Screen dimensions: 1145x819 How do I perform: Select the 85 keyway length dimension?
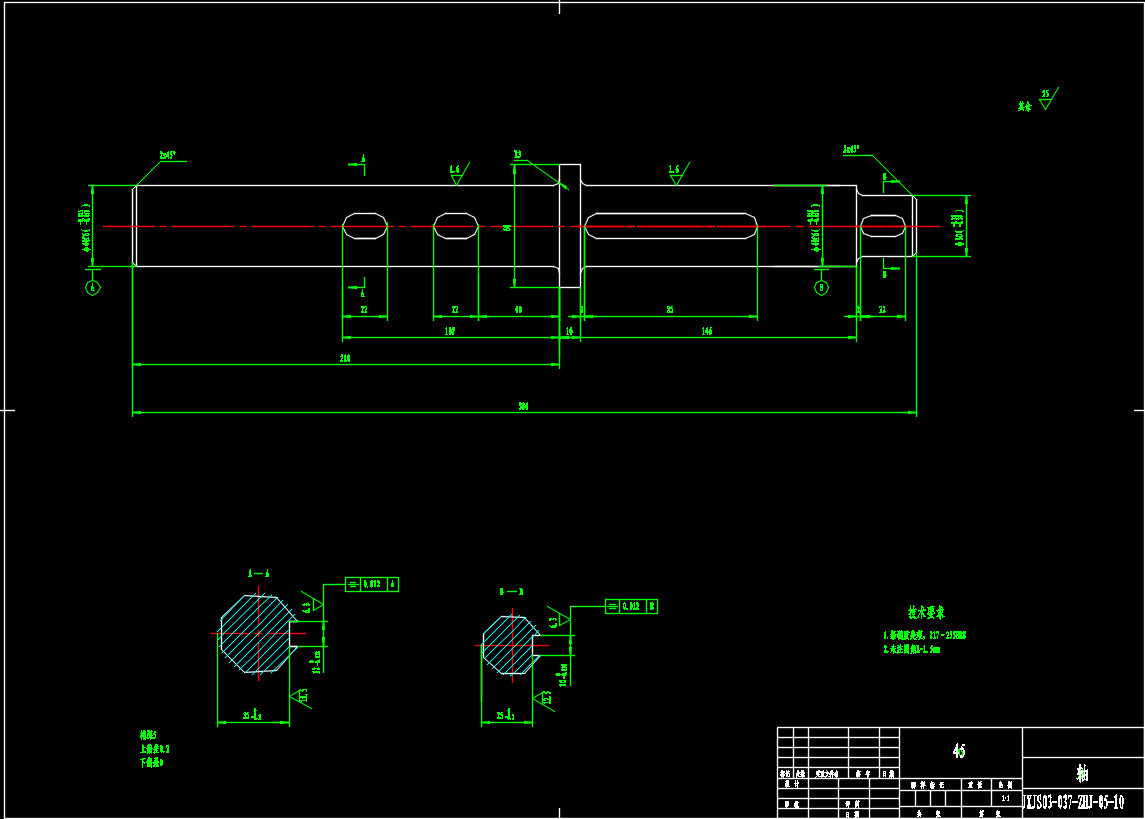(x=670, y=310)
